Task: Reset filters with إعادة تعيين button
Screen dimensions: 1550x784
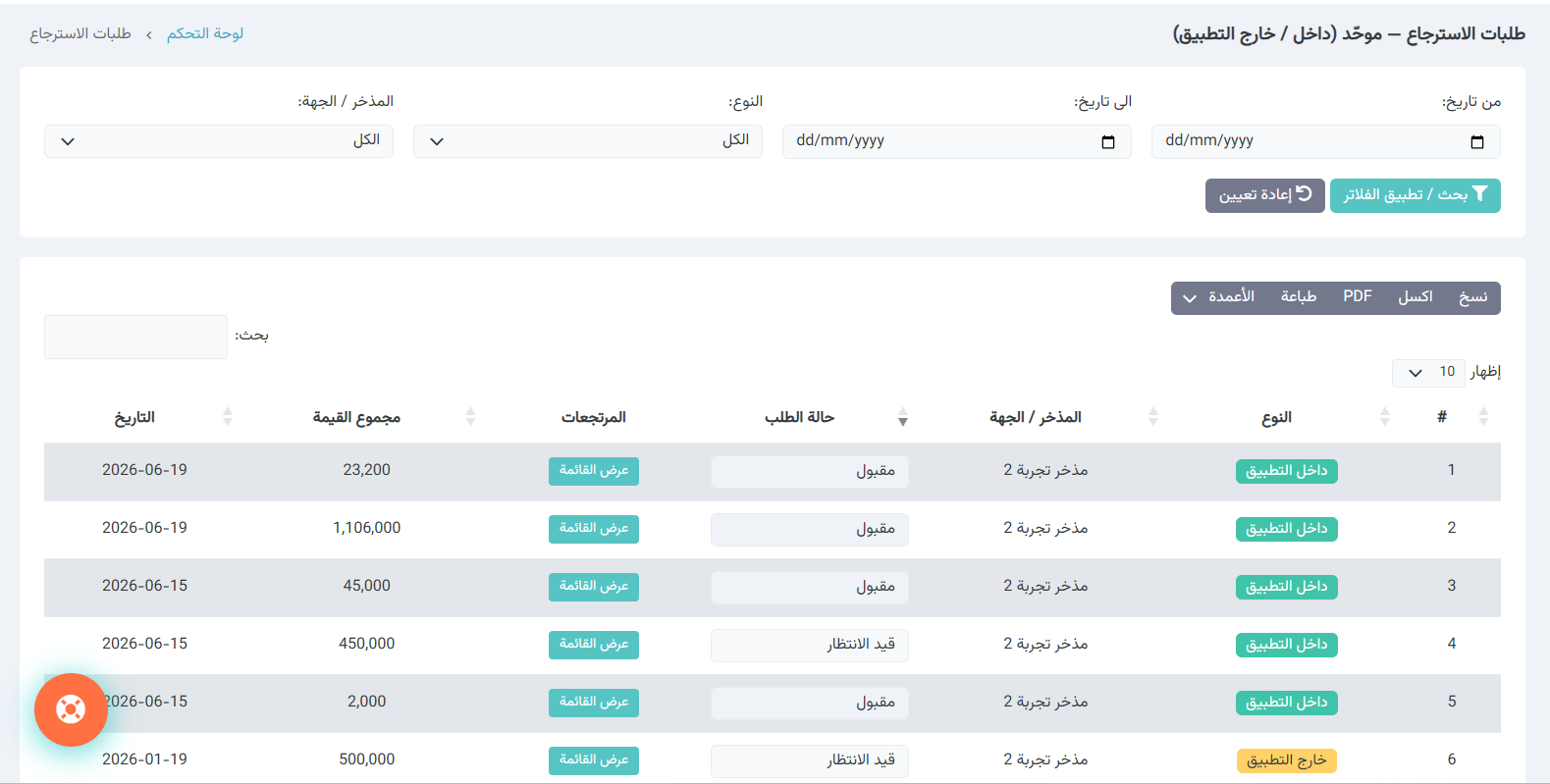Action: tap(1264, 195)
